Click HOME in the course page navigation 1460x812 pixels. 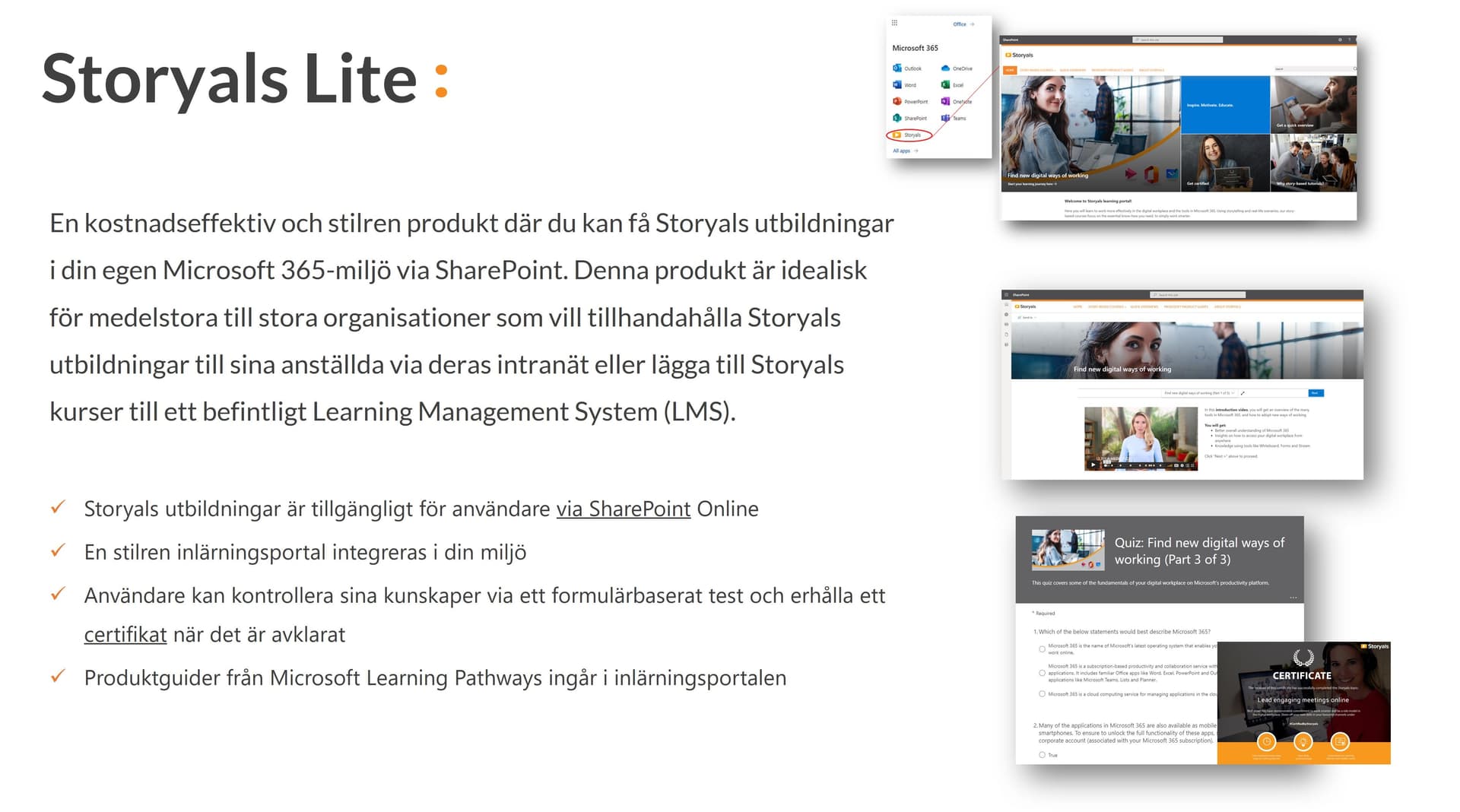[x=1078, y=306]
